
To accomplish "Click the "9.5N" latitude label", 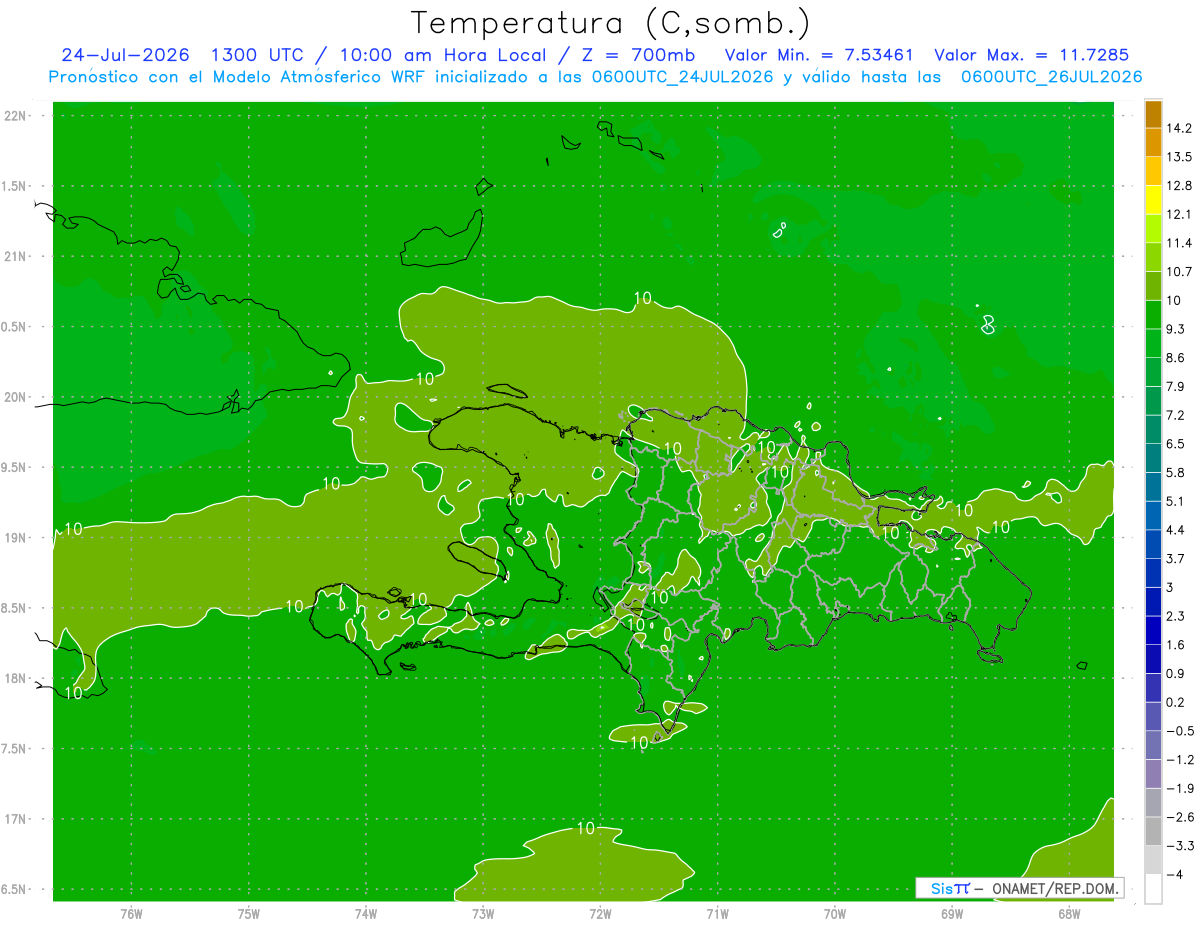I will pyautogui.click(x=13, y=468).
